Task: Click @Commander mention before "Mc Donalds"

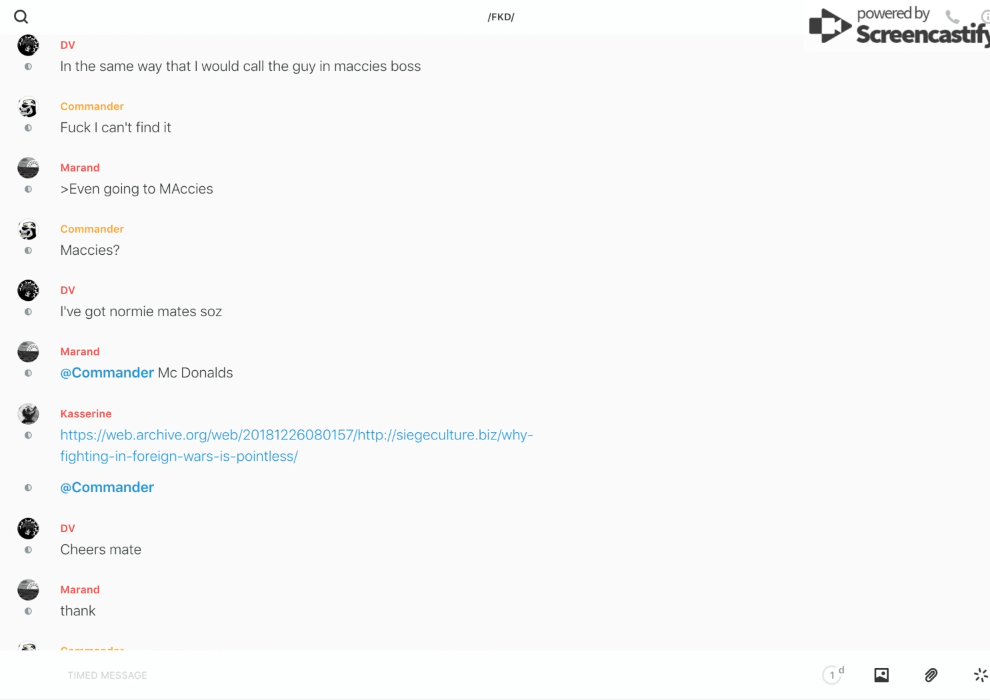Action: click(x=107, y=373)
